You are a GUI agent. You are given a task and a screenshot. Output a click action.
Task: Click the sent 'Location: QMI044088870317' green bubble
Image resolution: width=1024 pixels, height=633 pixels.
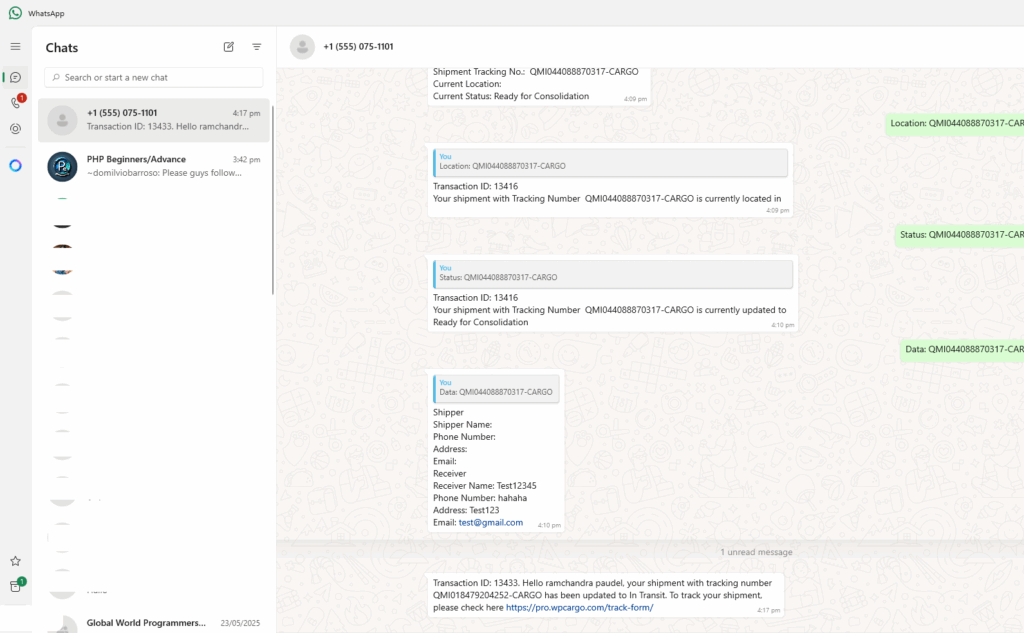(x=955, y=123)
